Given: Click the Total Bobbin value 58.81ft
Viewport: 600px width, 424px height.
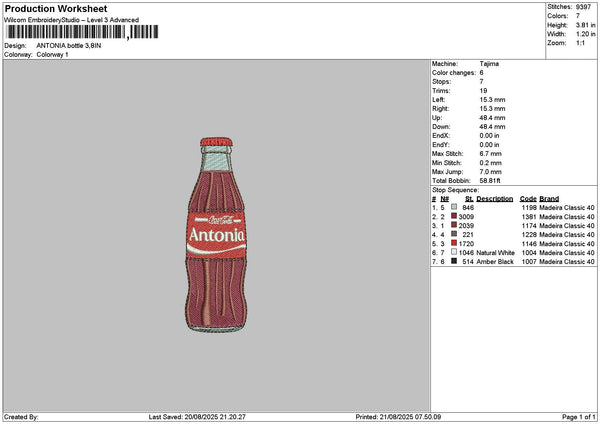Looking at the screenshot, I should click(x=490, y=181).
